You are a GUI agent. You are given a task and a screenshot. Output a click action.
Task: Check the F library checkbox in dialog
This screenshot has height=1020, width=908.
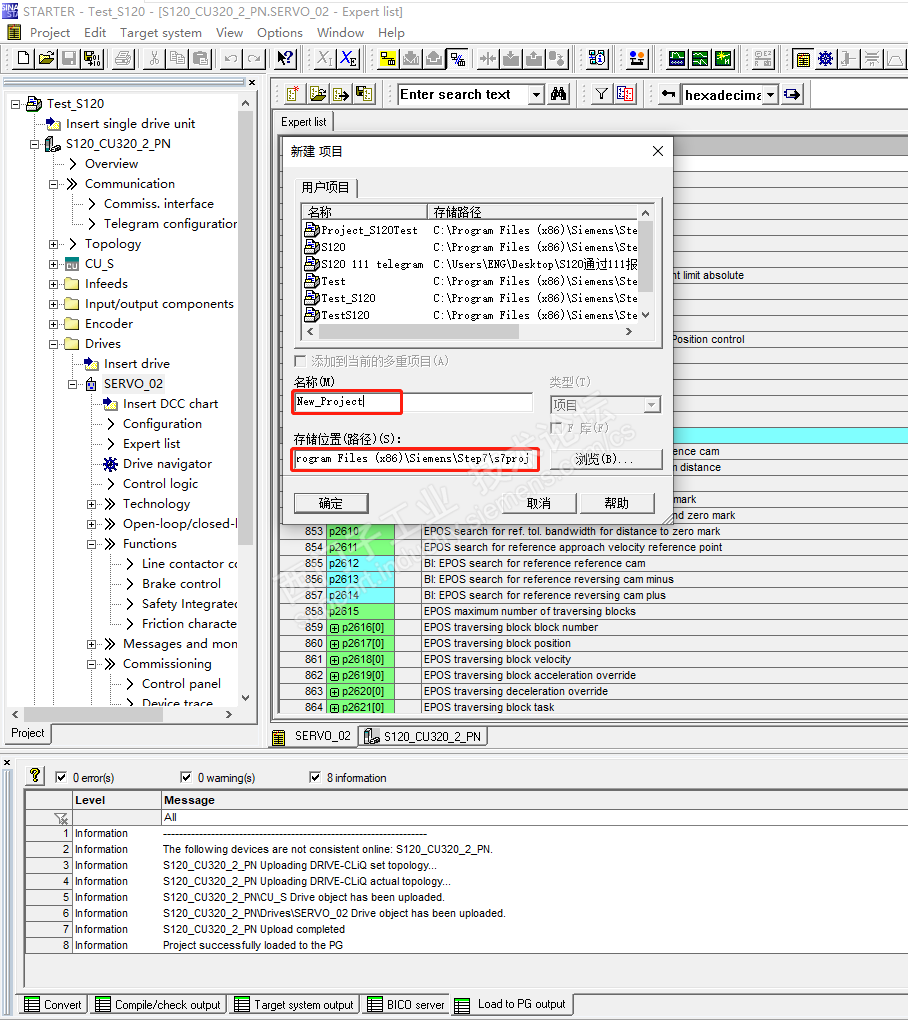point(556,427)
